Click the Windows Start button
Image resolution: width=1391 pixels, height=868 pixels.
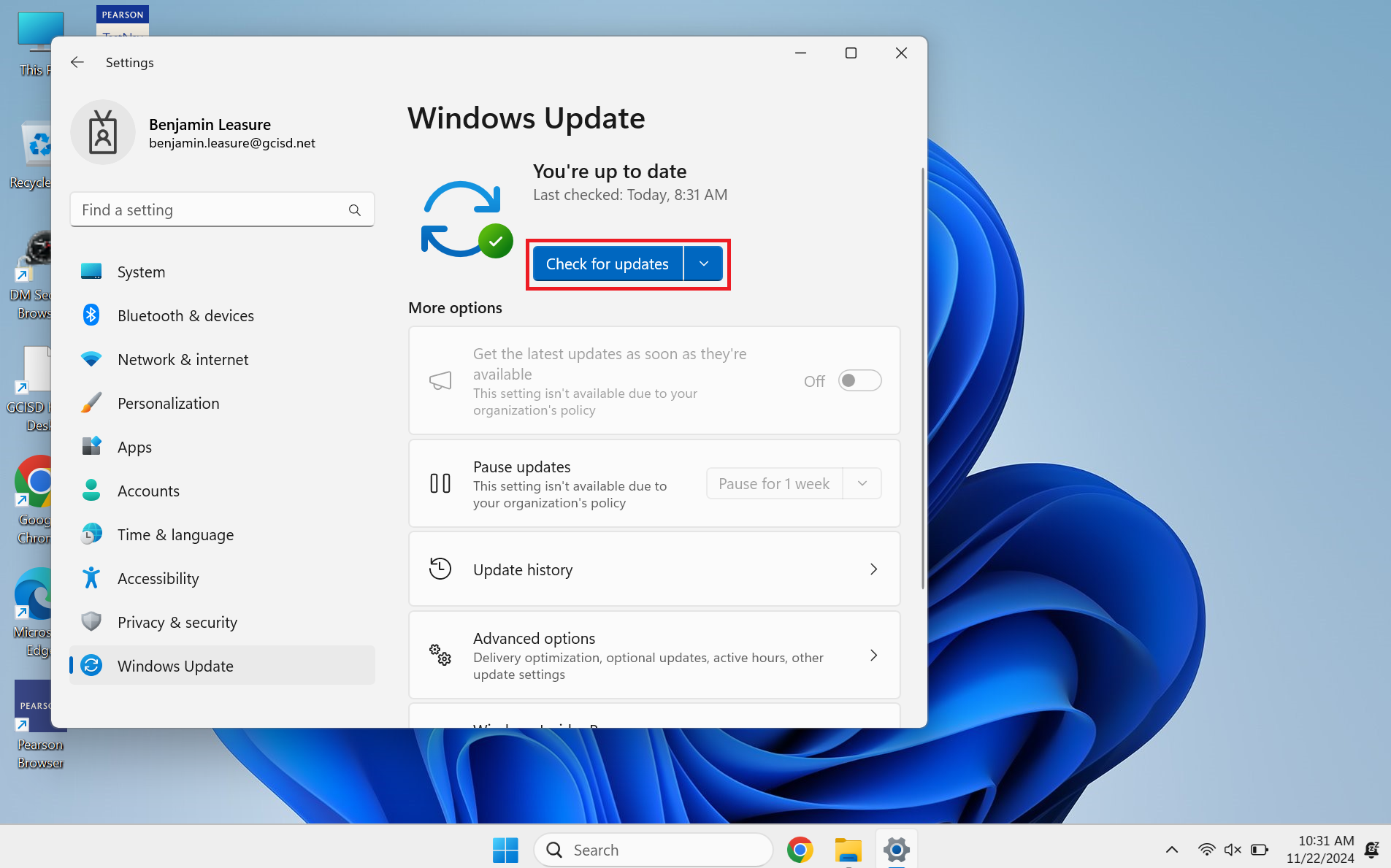coord(505,850)
